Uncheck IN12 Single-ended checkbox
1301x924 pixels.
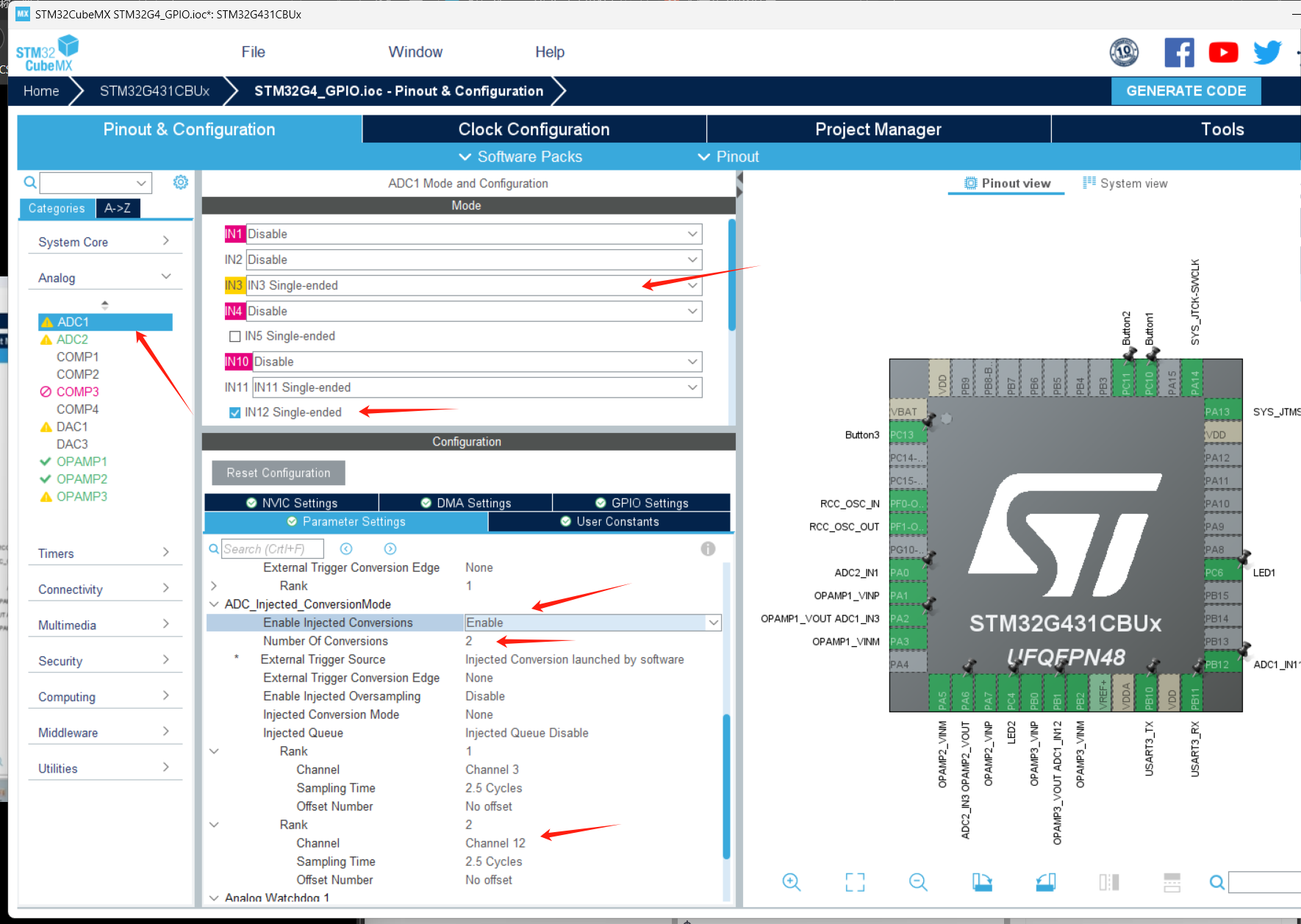pos(235,412)
